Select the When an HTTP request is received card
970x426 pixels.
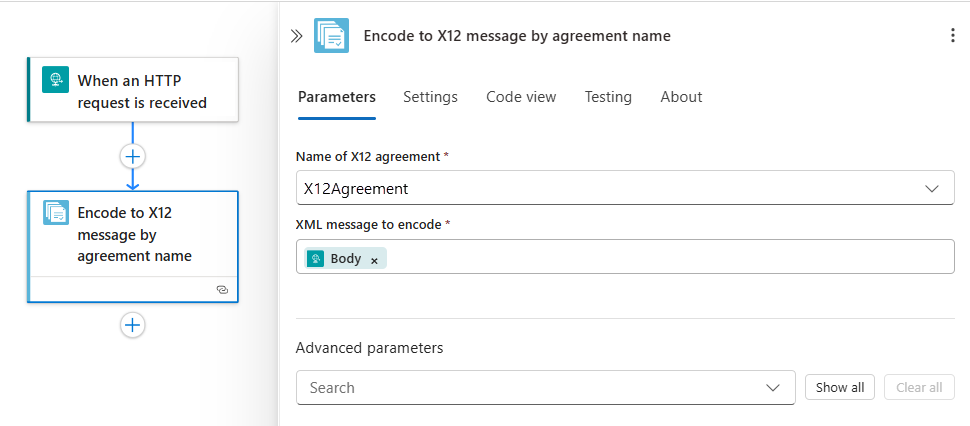point(150,90)
